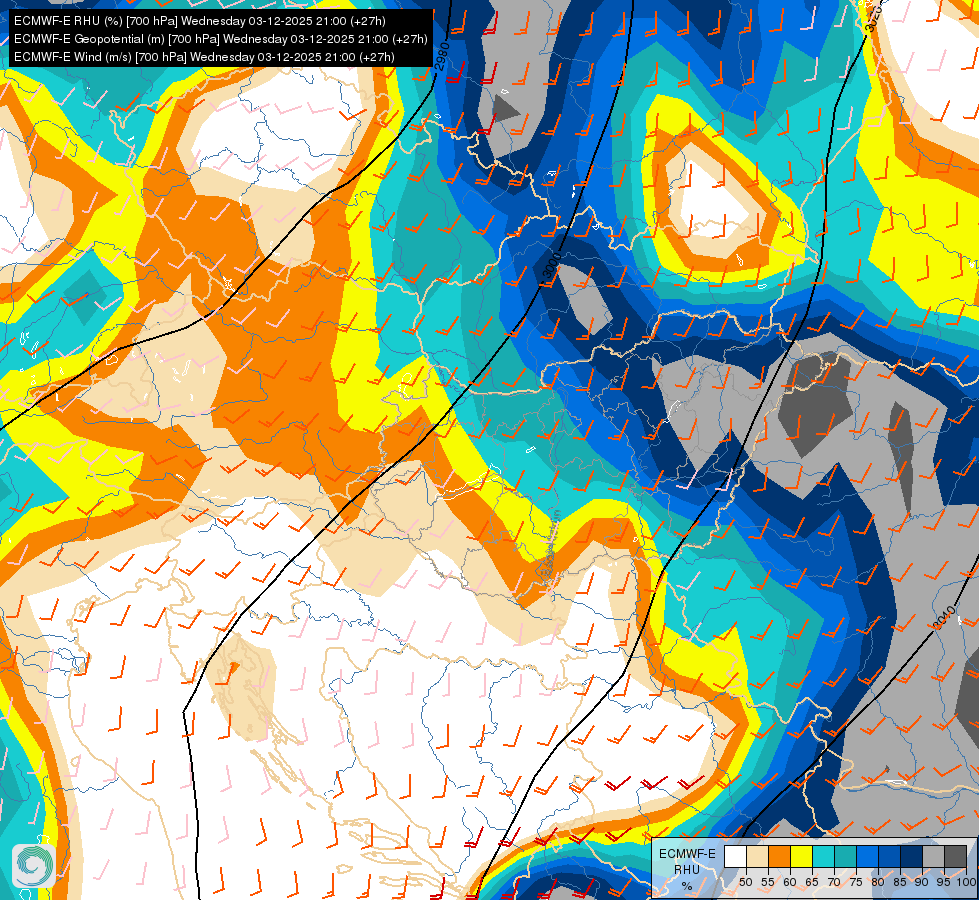Select the ECMWF-E RHU 700 hPa title line
This screenshot has width=979, height=900.
coord(199,21)
